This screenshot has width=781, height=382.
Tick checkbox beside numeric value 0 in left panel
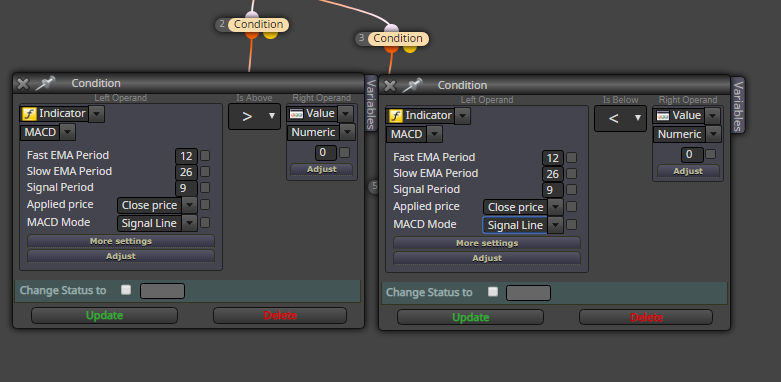pos(344,152)
